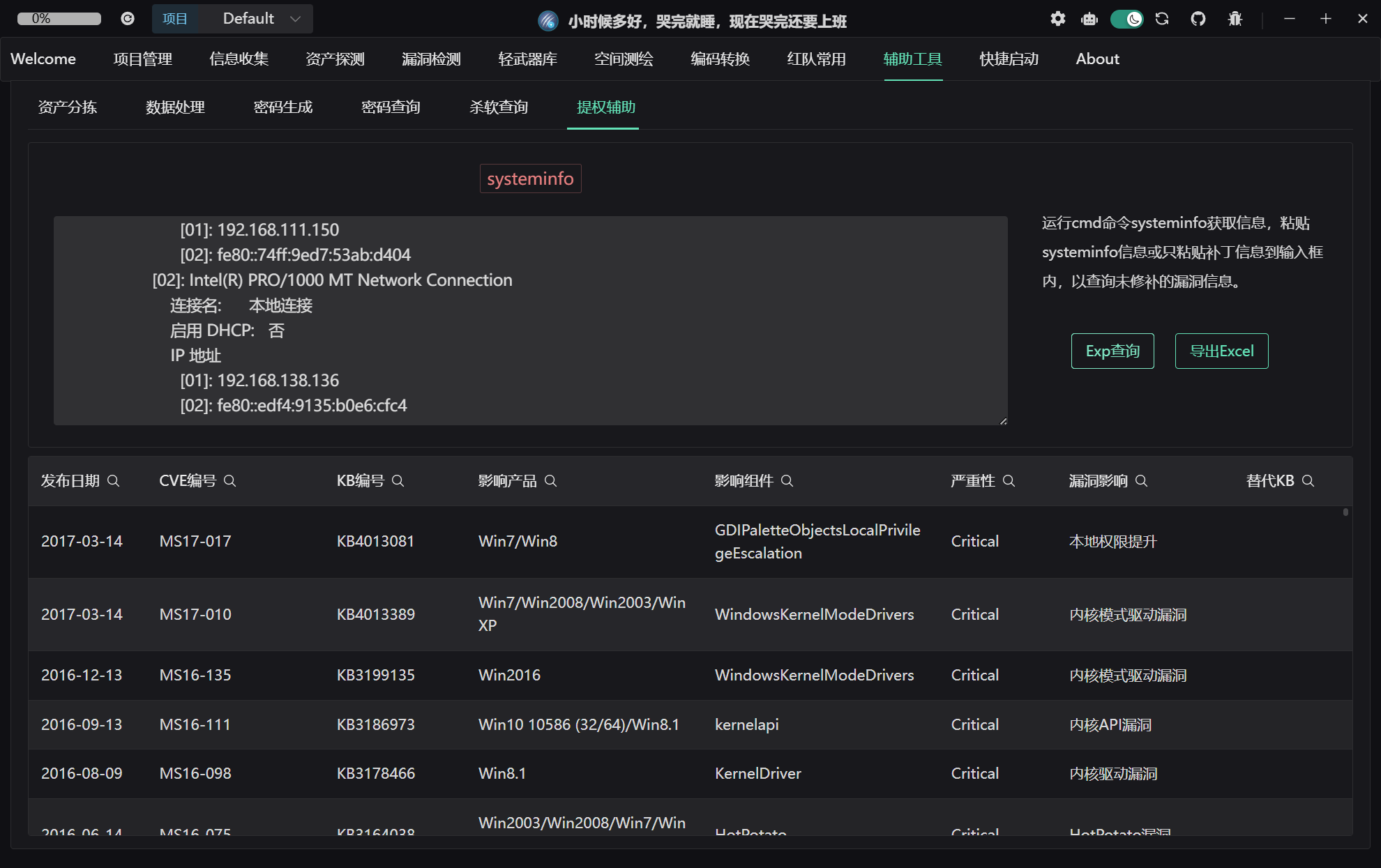Screen dimensions: 1381x868
Task: Open the 信息收集 tab
Action: [x=239, y=59]
